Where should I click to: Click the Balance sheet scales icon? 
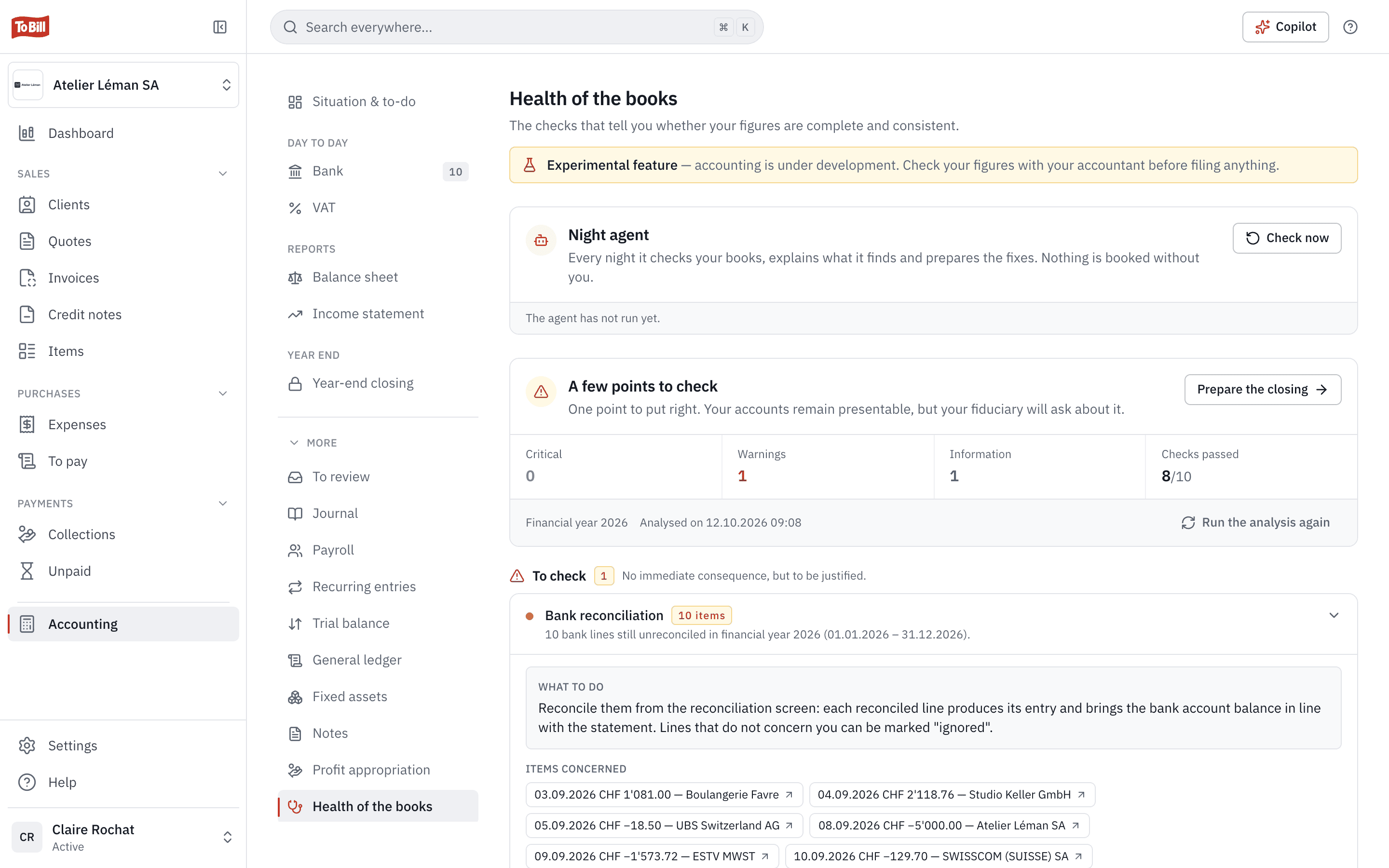(x=295, y=277)
